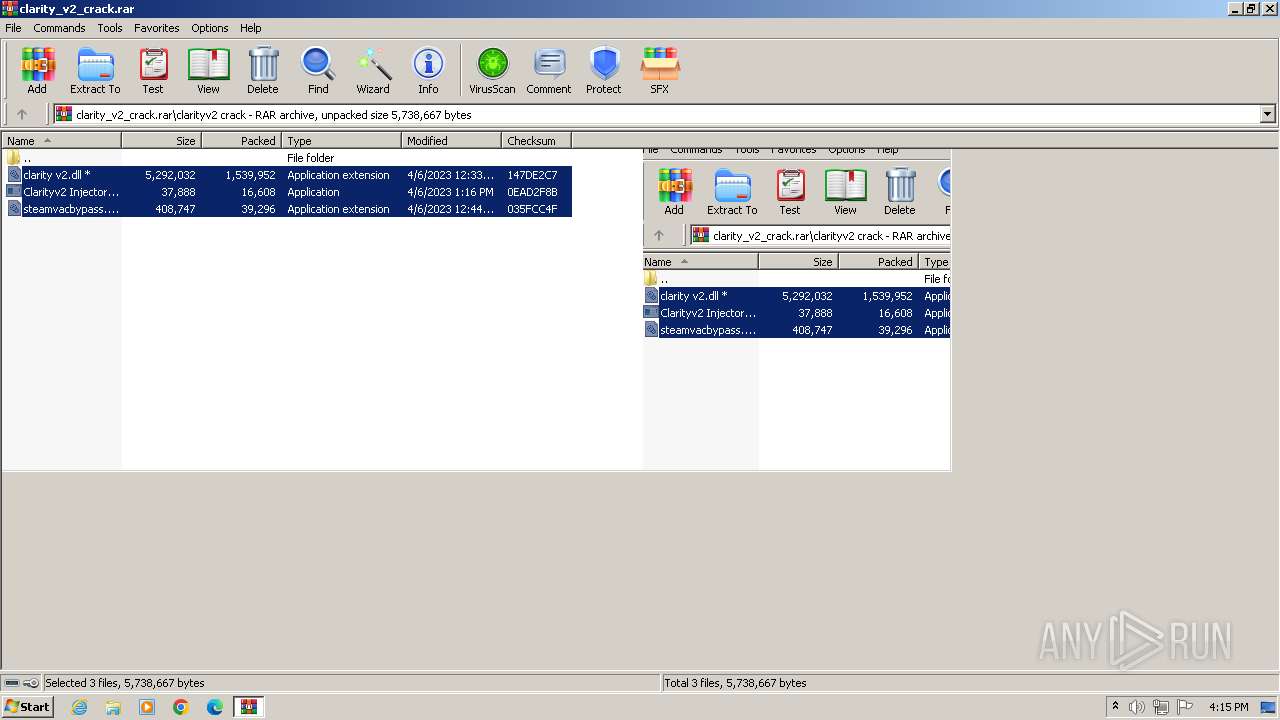Open Microsoft Edge from taskbar
Image resolution: width=1280 pixels, height=720 pixels.
click(215, 707)
